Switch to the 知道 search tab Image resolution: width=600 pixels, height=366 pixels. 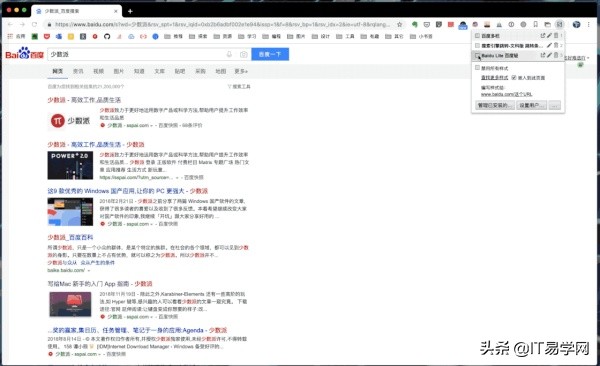click(139, 71)
